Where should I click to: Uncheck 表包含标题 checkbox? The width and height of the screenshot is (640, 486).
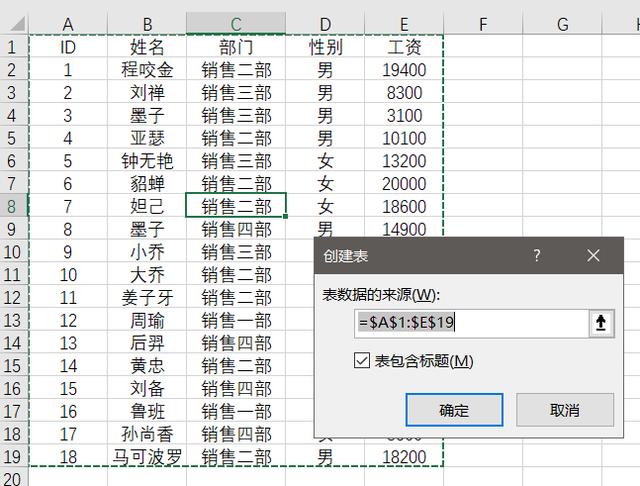(362, 361)
